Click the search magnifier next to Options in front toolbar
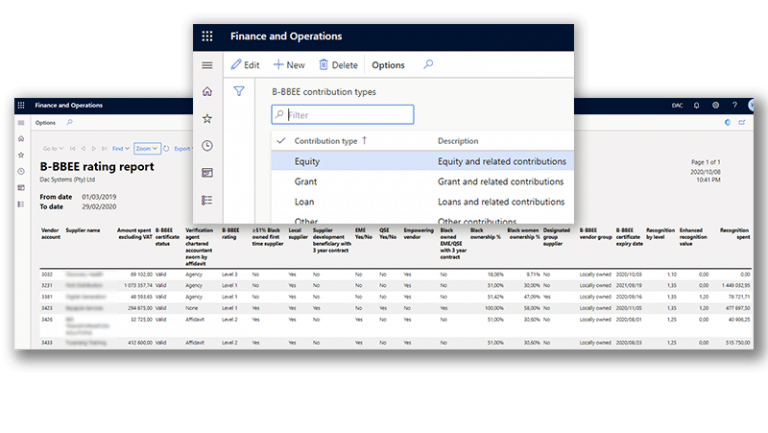Screen dimensions: 768x433 (428, 65)
